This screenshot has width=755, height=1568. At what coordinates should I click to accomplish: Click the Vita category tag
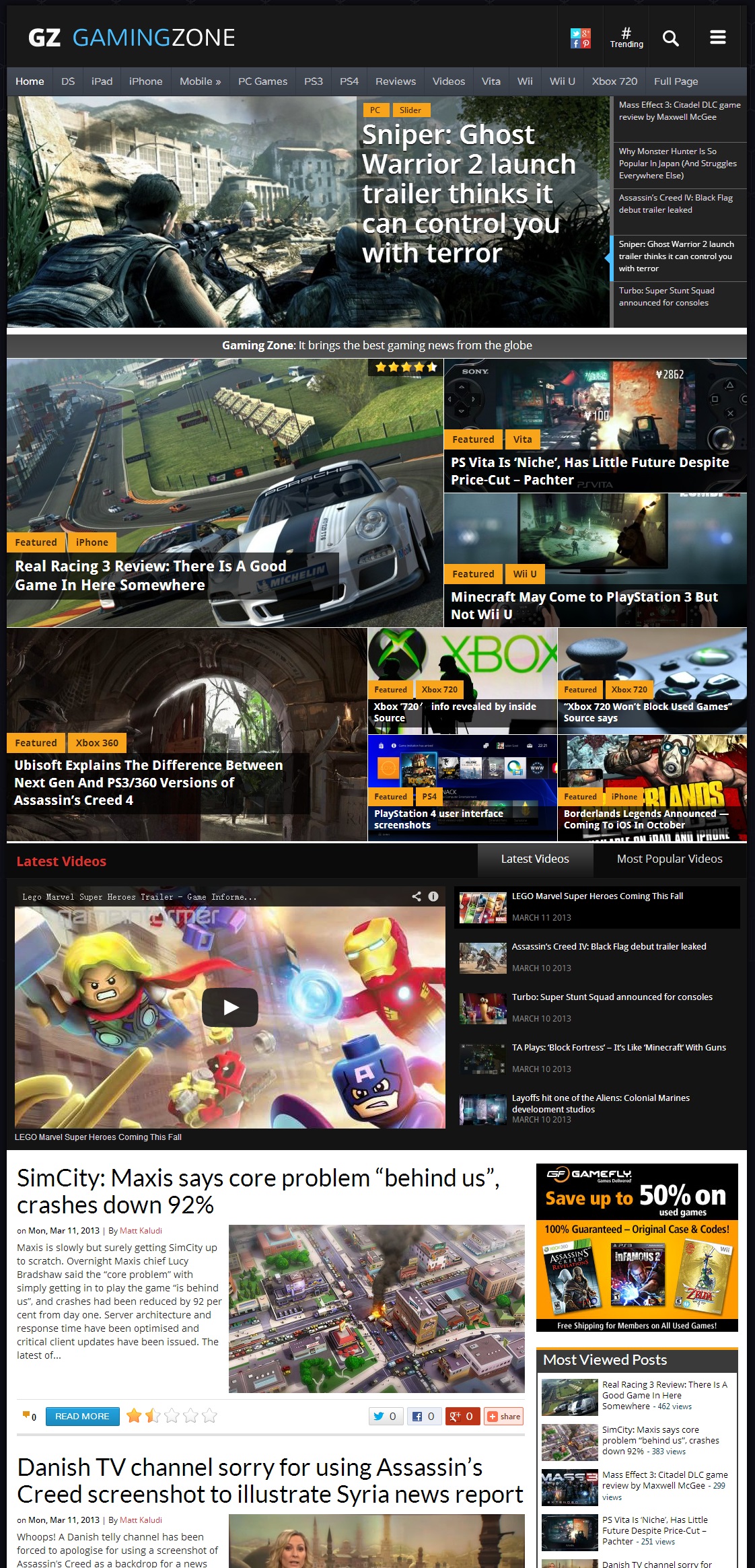pyautogui.click(x=522, y=439)
